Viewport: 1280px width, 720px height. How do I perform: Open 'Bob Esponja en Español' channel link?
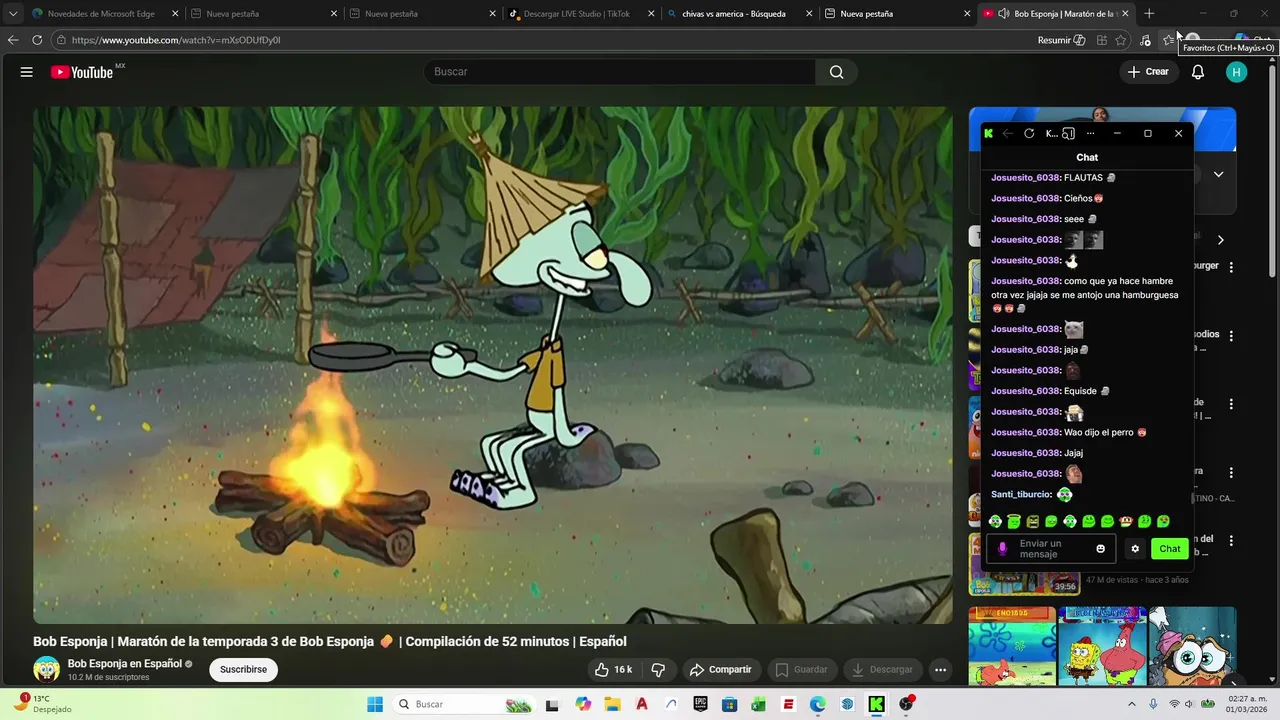pyautogui.click(x=125, y=663)
